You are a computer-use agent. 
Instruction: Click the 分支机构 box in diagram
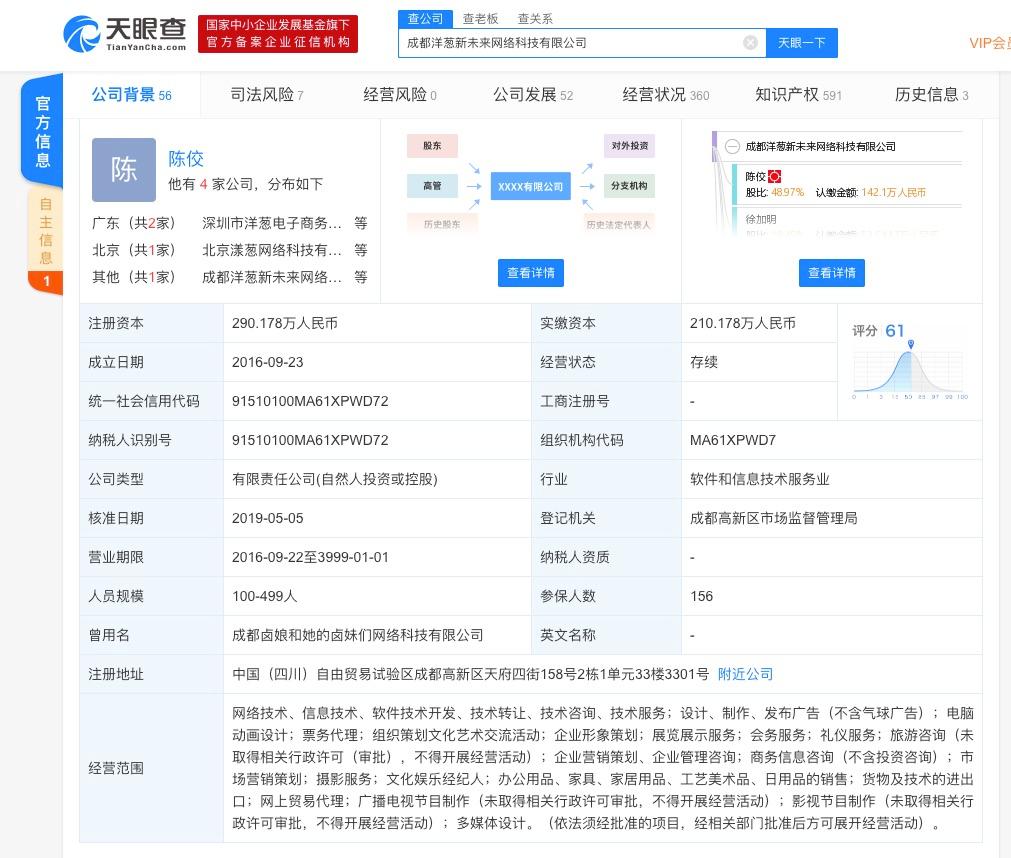point(629,186)
